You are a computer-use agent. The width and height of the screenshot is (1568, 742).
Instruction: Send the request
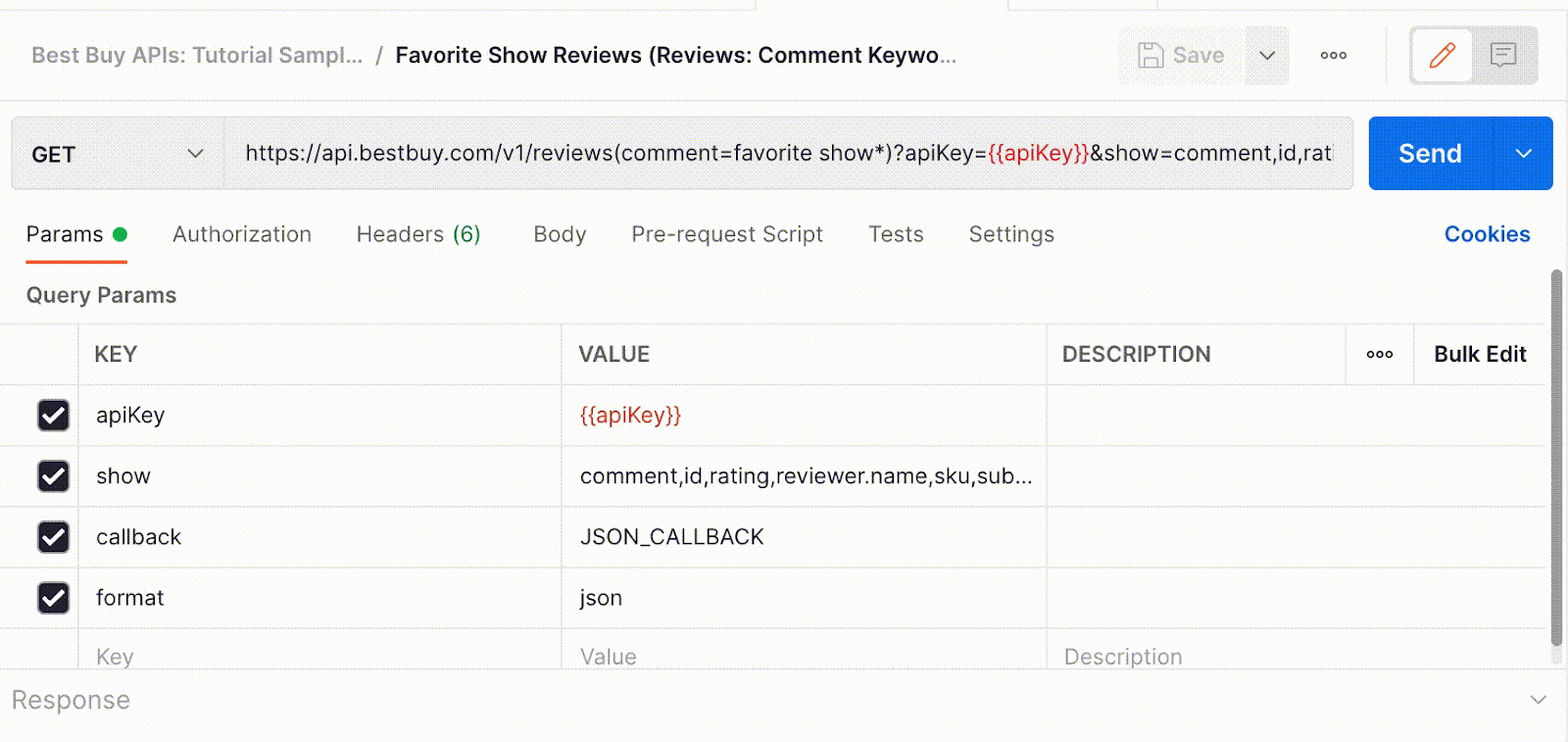click(x=1430, y=153)
